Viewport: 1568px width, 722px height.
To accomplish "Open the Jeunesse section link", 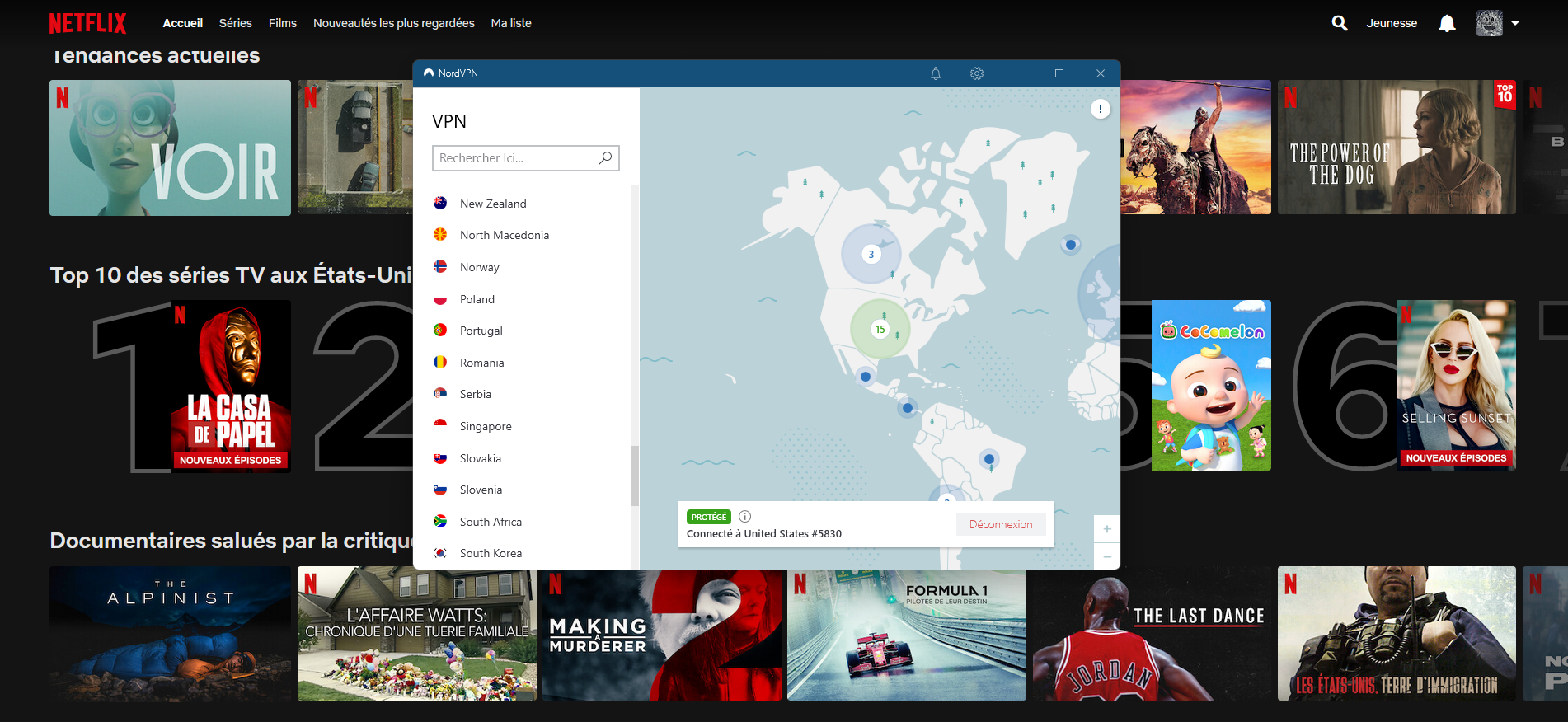I will pos(1392,23).
